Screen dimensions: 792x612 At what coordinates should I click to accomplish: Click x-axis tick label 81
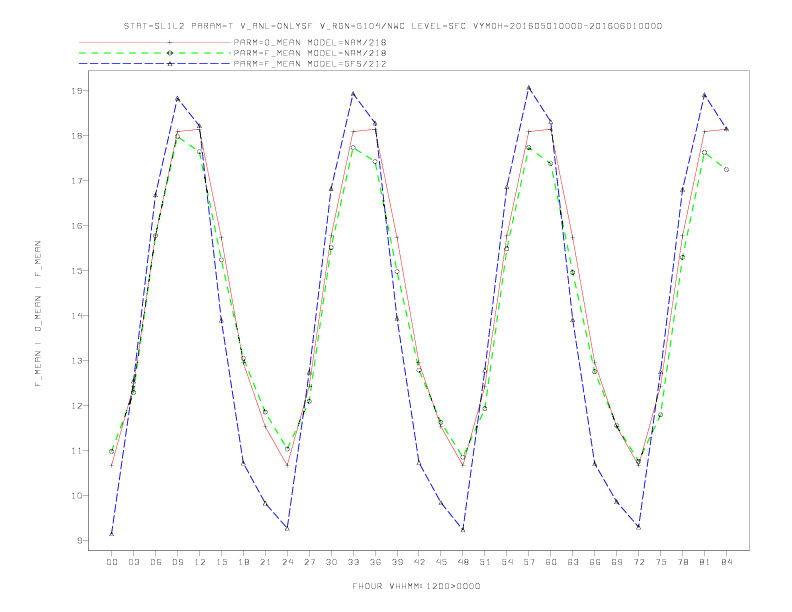(705, 562)
